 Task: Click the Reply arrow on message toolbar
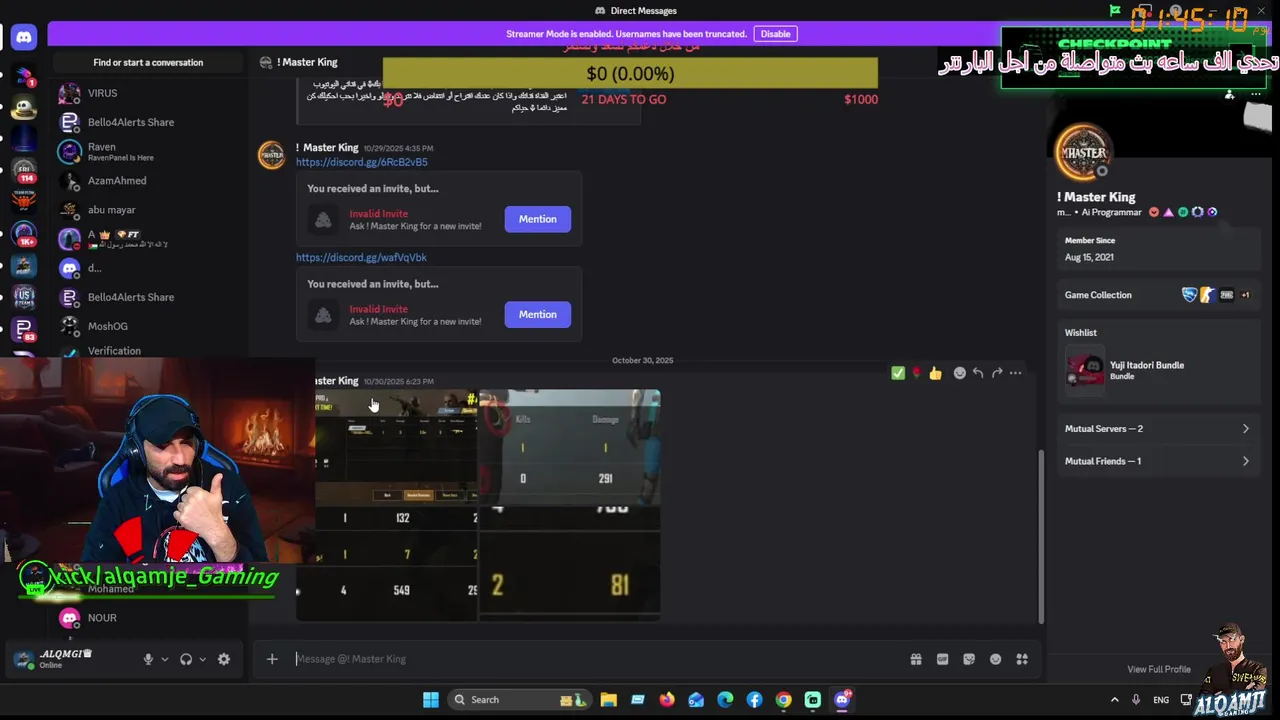coord(978,373)
